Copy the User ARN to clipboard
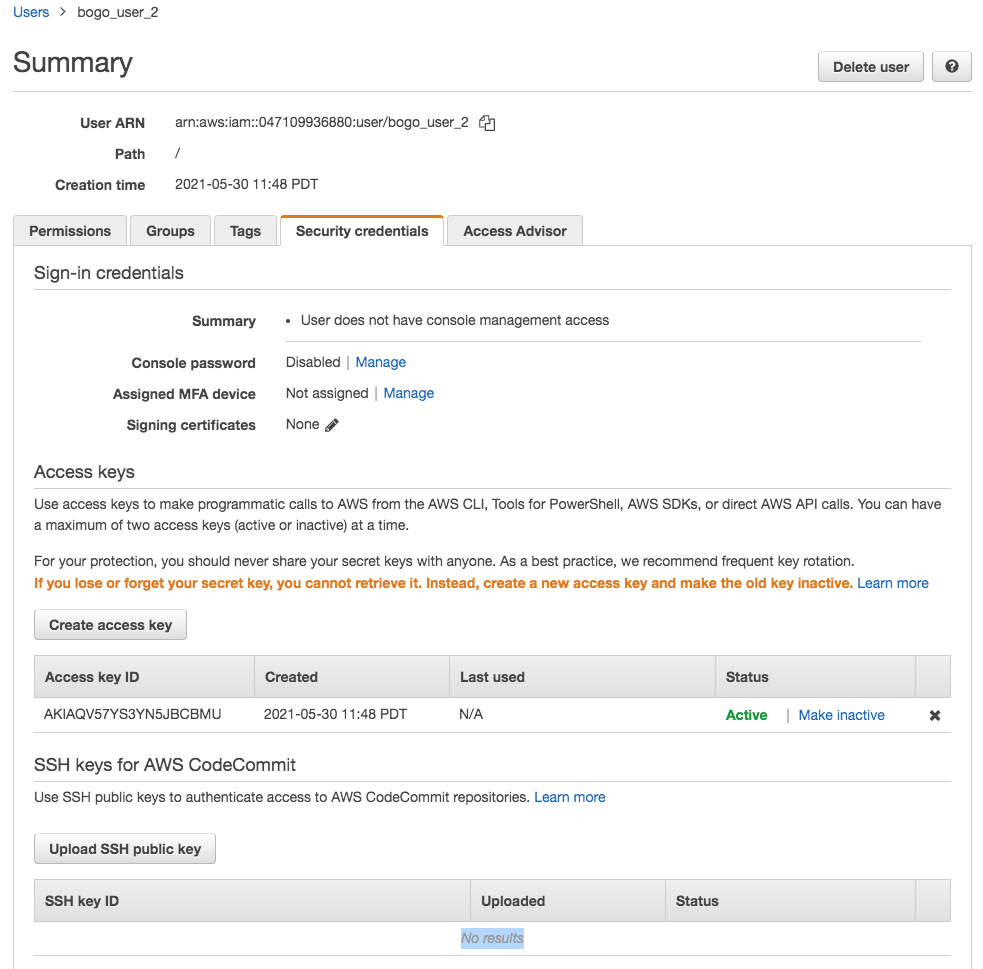This screenshot has height=969, width=983. [x=486, y=123]
